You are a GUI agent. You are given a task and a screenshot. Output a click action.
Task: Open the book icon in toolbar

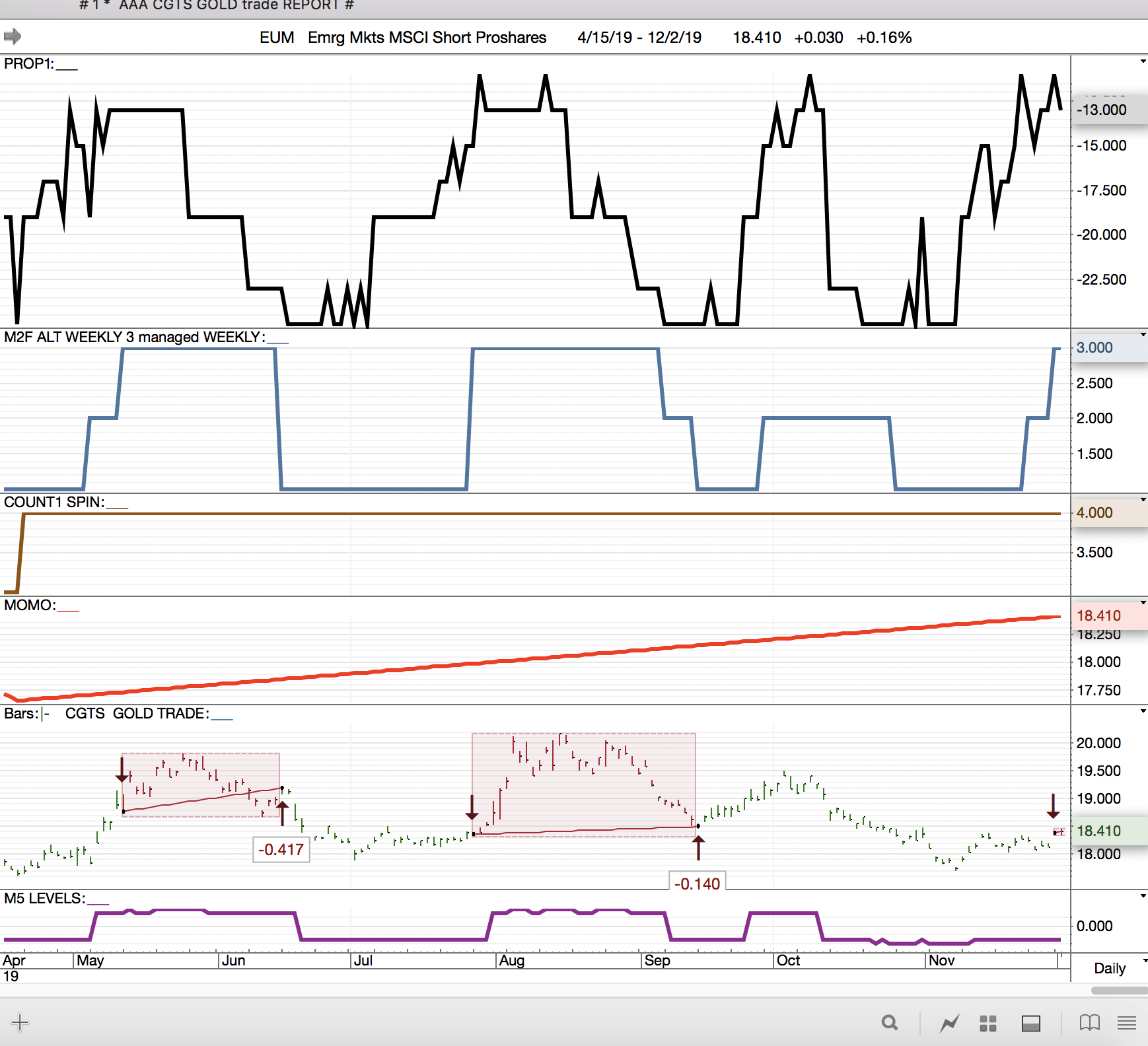coord(1090,1023)
